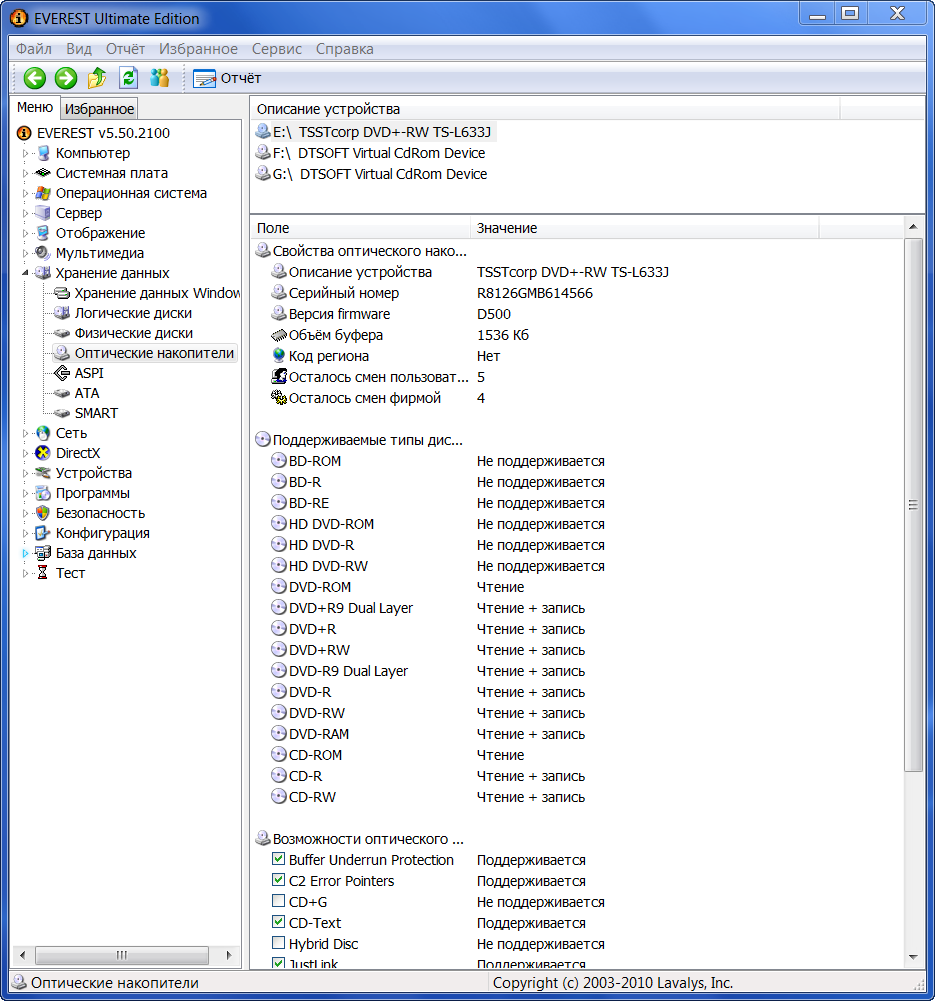Click the Значение column header

645,228
